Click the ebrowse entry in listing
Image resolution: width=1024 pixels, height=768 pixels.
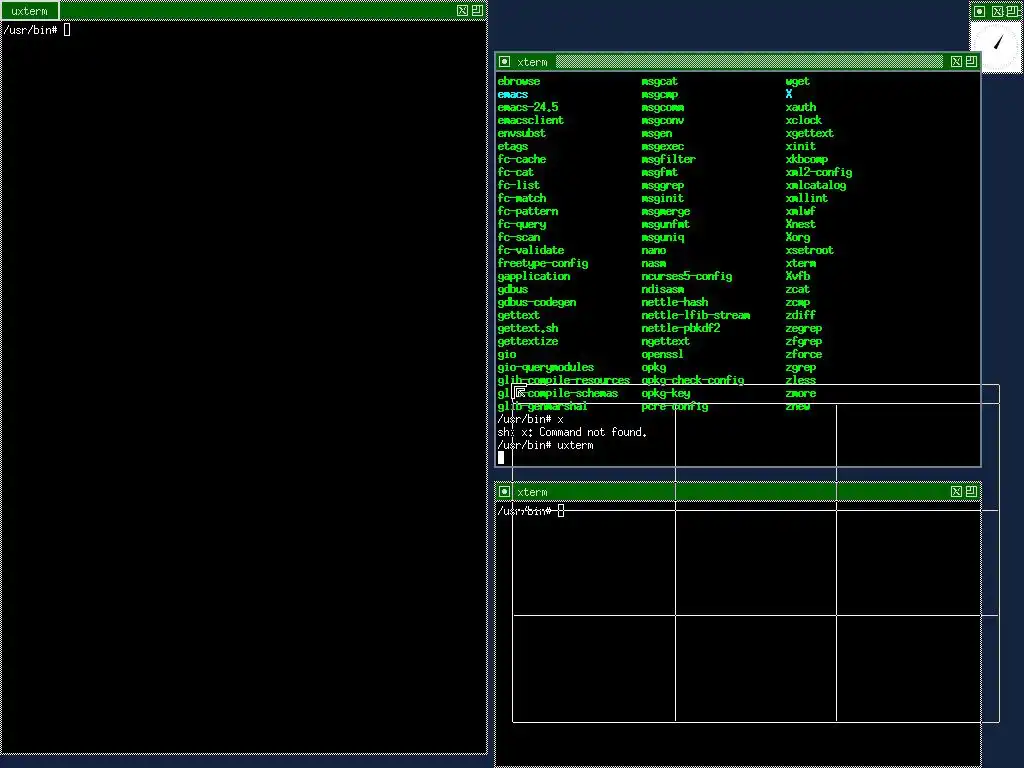[x=519, y=82]
